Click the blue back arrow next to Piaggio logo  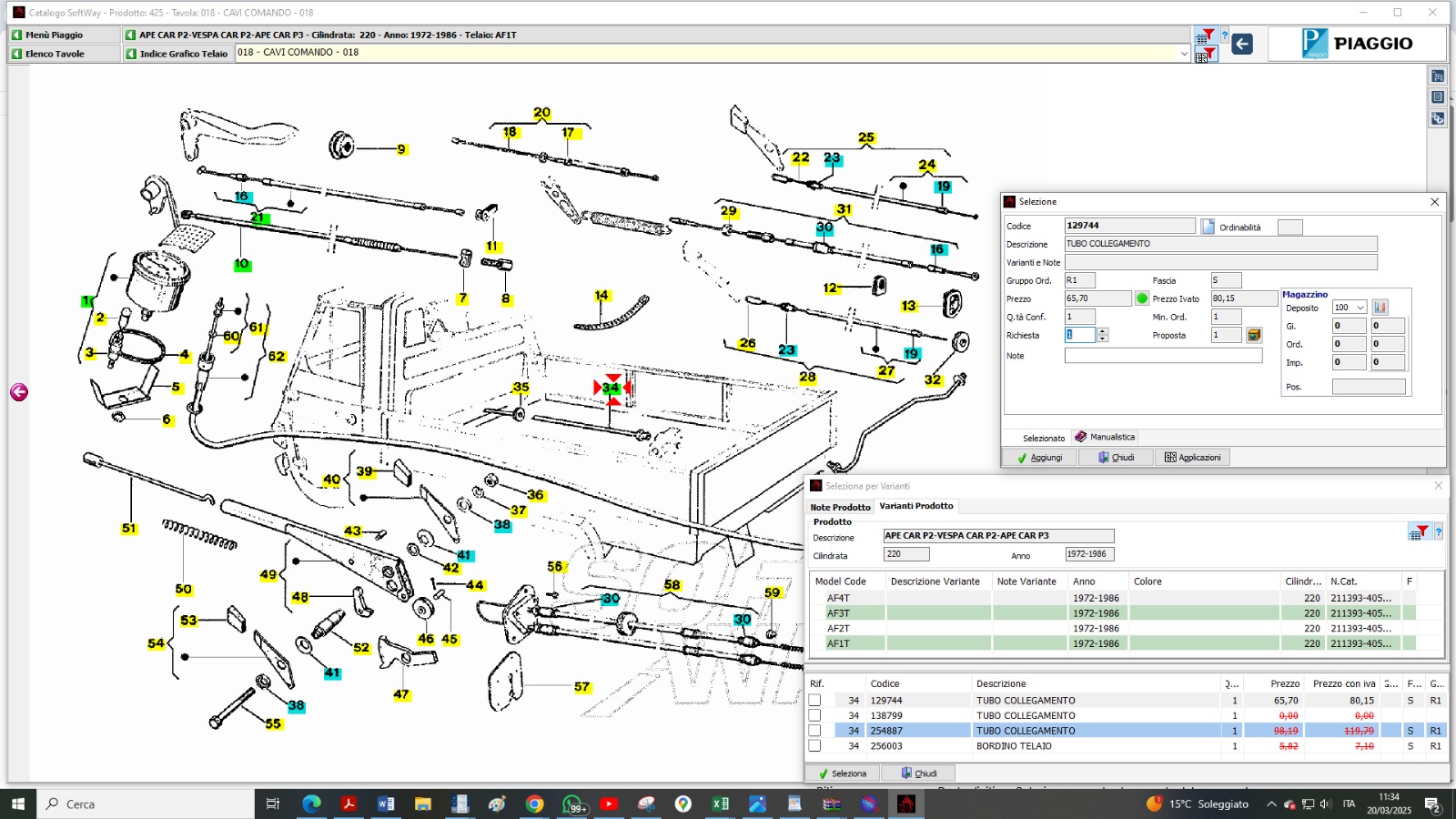click(x=1242, y=44)
